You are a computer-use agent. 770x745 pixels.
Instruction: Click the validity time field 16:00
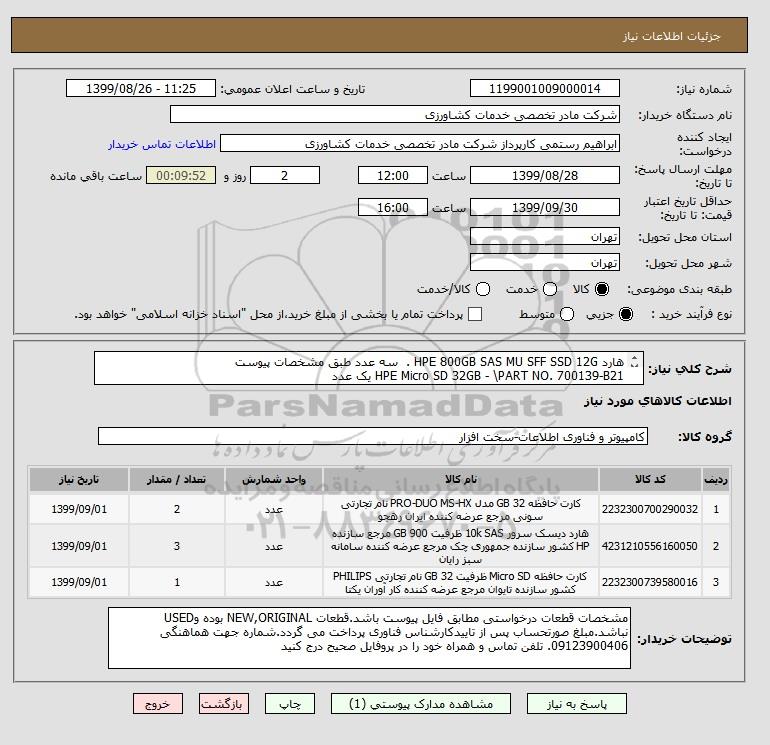[x=392, y=207]
